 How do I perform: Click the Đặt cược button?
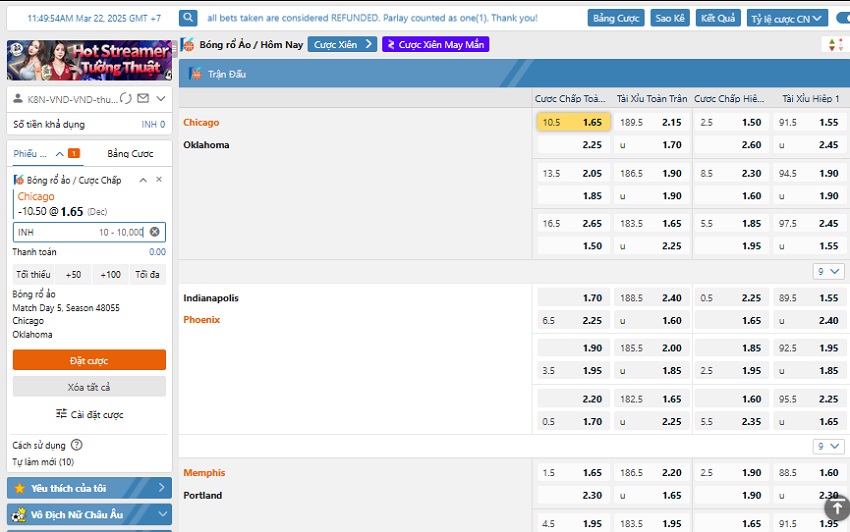(89, 360)
